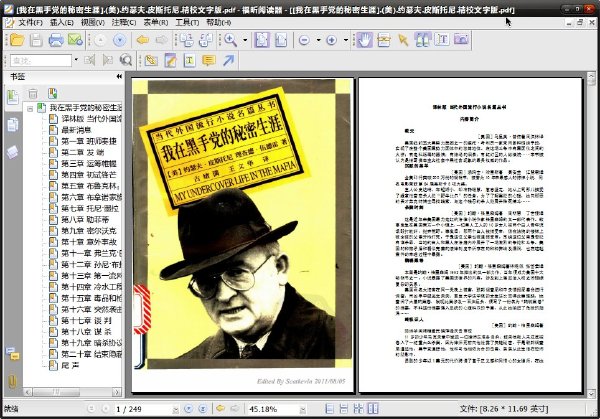Click the document vertical scrollbar down arrow
The width and height of the screenshot is (600, 419).
pyautogui.click(x=591, y=393)
